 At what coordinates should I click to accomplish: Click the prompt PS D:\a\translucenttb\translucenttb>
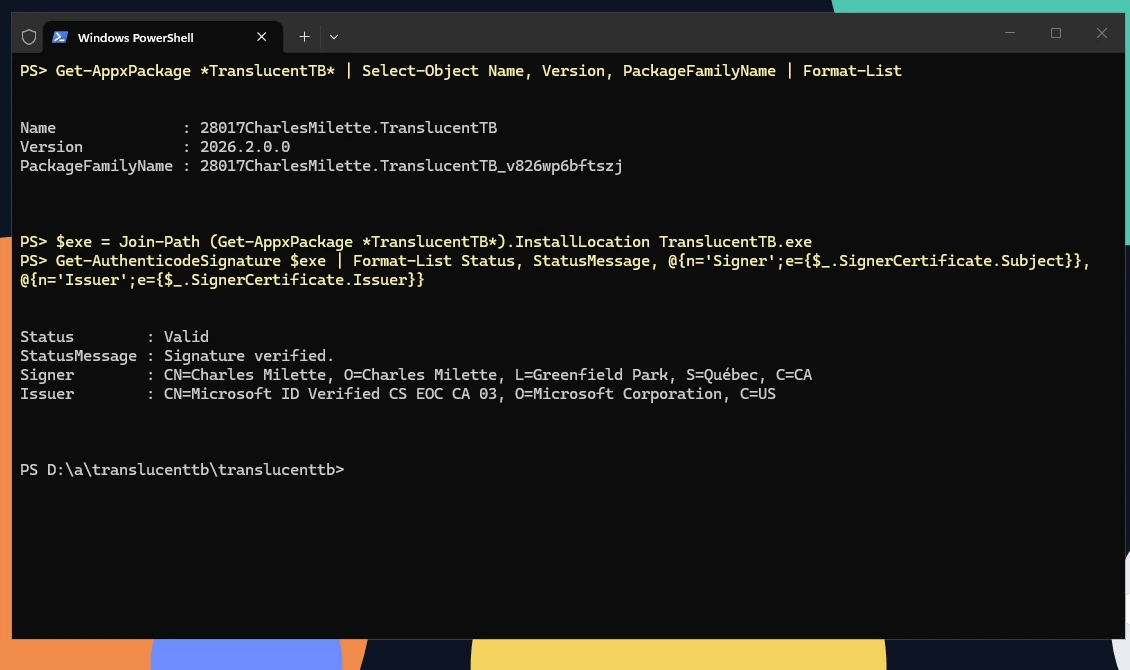click(x=182, y=470)
